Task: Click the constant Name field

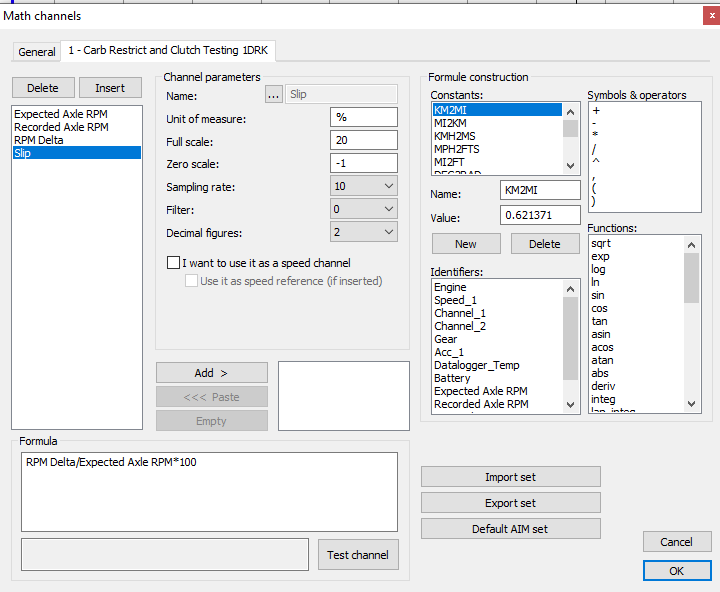Action: [x=540, y=190]
